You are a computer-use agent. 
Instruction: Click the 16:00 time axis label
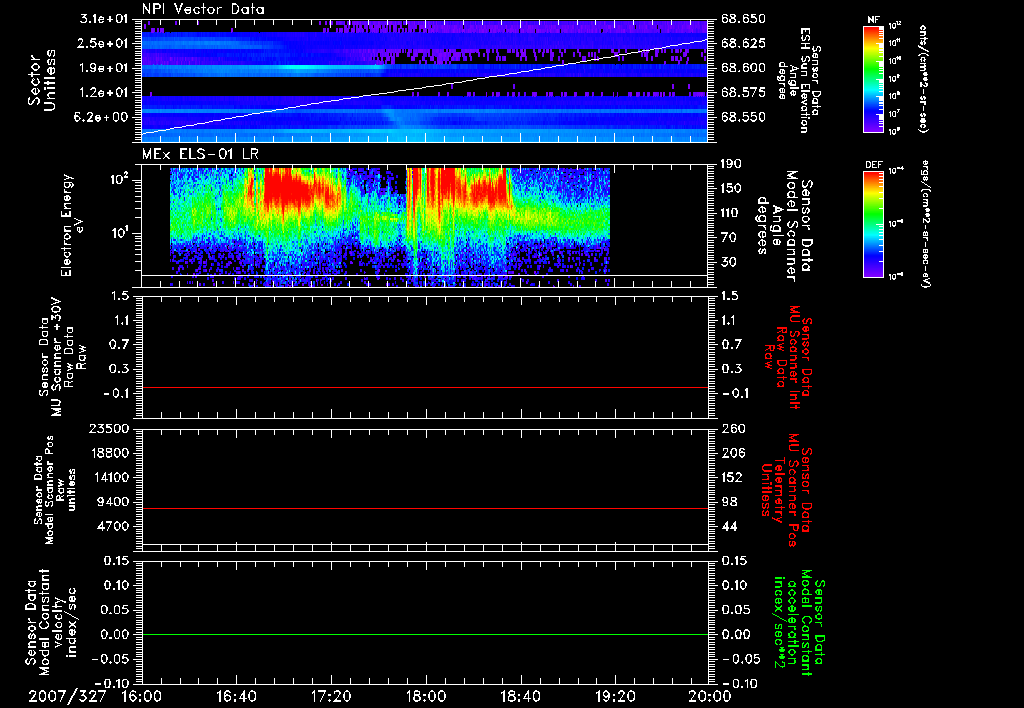(x=142, y=696)
